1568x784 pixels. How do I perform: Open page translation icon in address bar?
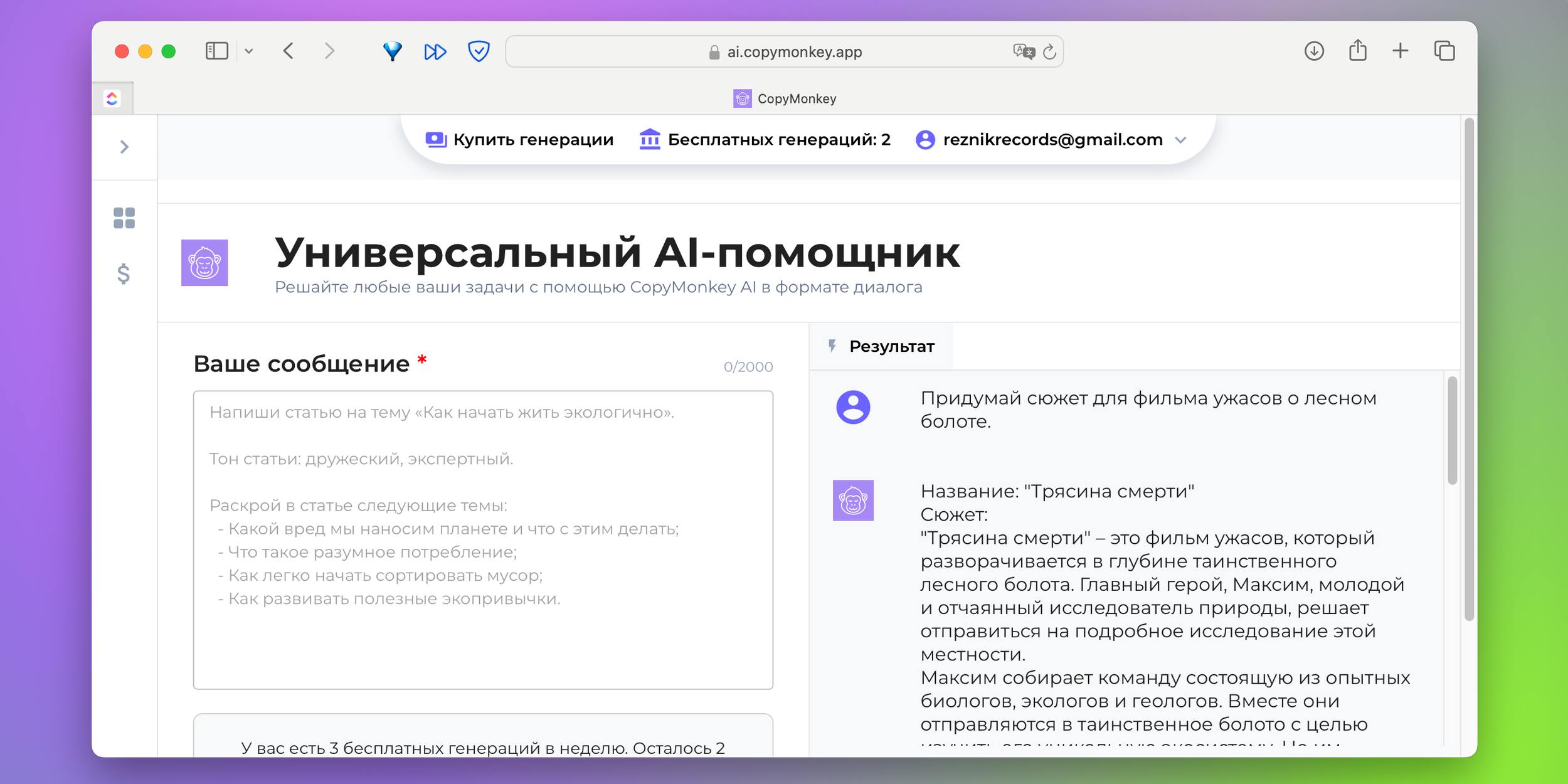pyautogui.click(x=1024, y=51)
